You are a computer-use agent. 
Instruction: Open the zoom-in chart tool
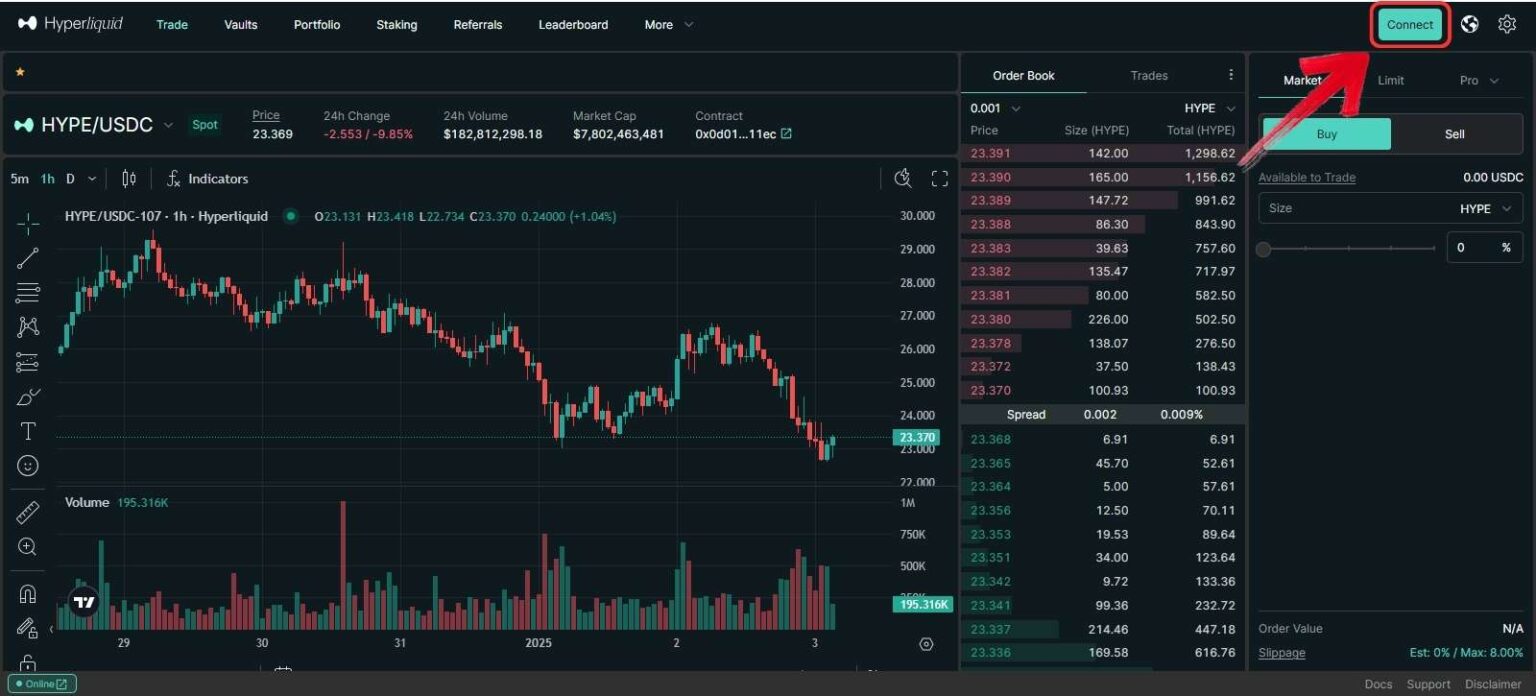tap(27, 546)
